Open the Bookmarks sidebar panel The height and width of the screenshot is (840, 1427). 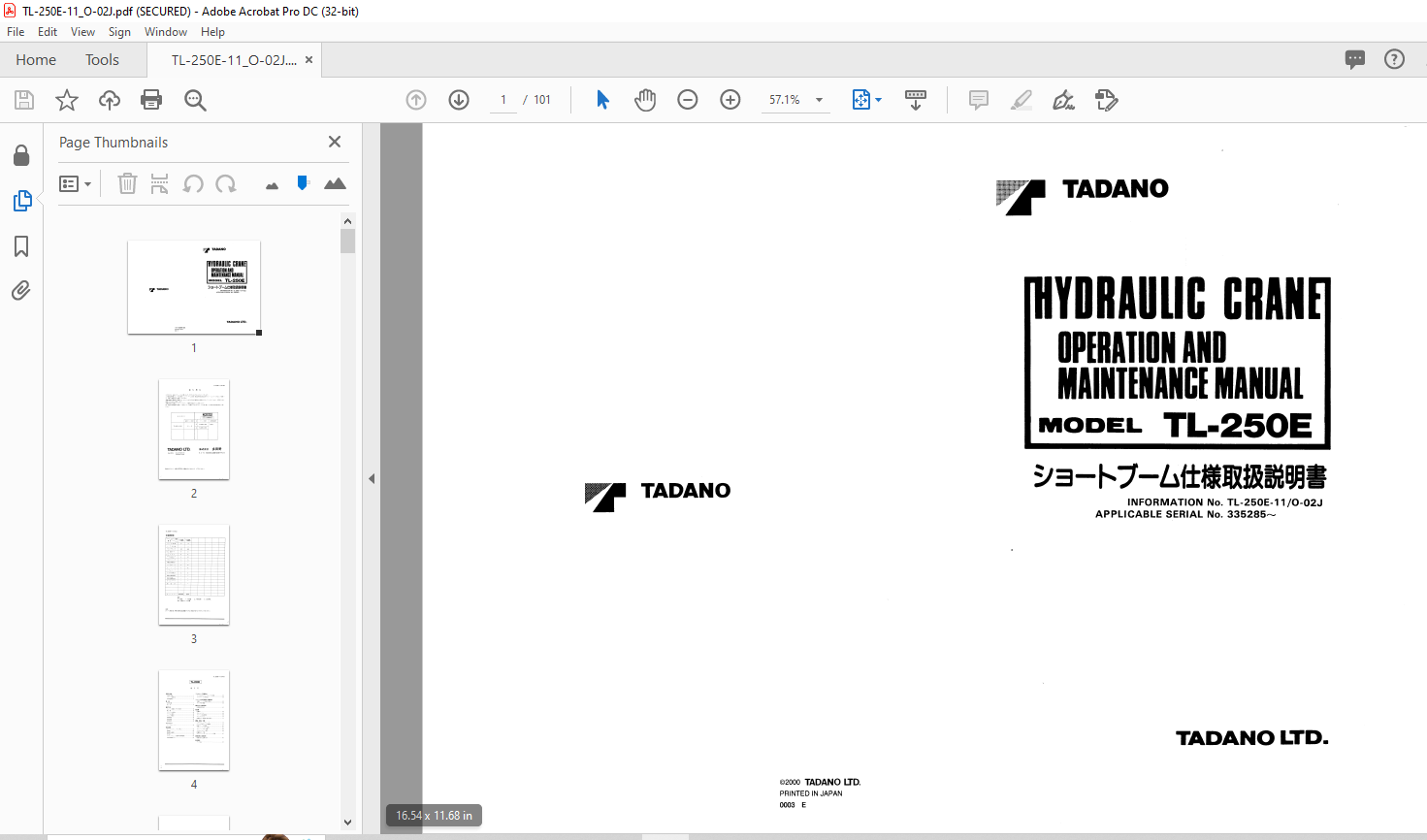click(21, 246)
